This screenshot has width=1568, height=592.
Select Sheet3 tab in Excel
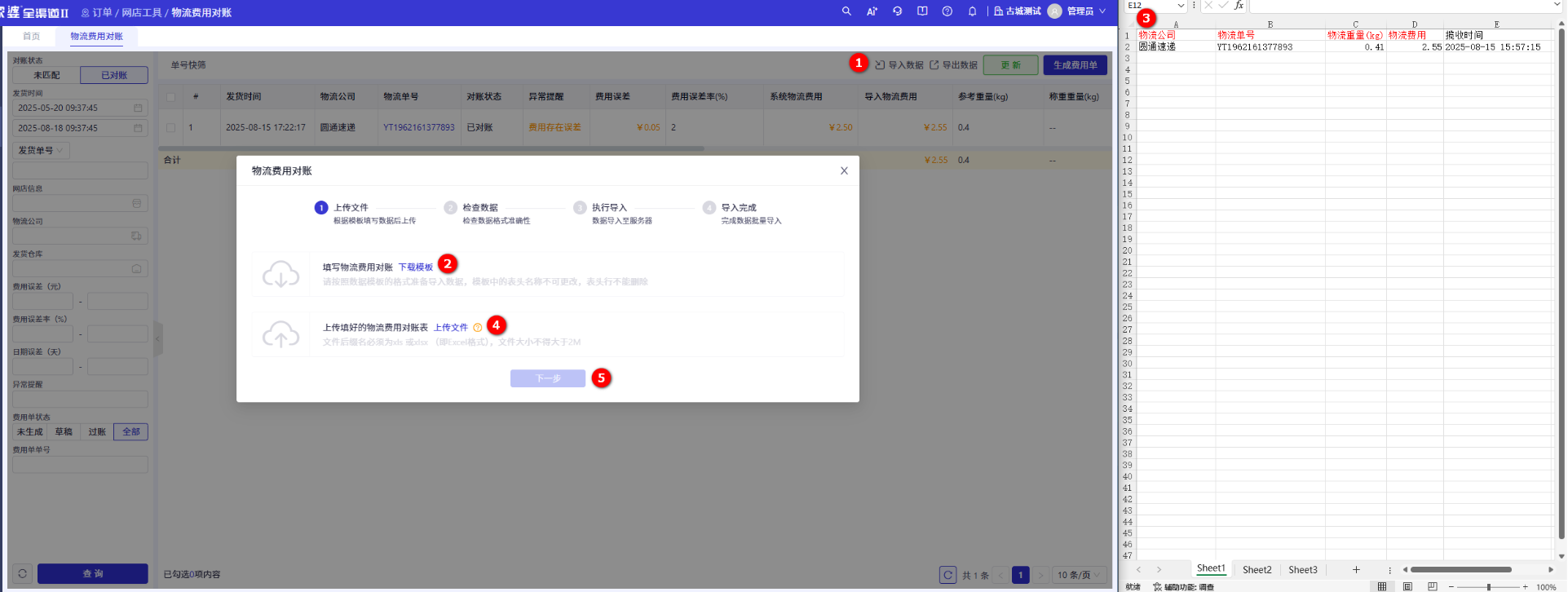coord(1302,569)
